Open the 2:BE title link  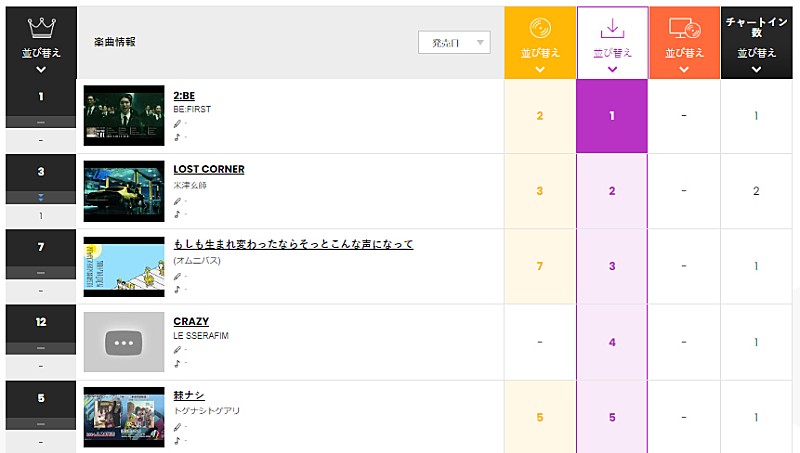pyautogui.click(x=184, y=95)
